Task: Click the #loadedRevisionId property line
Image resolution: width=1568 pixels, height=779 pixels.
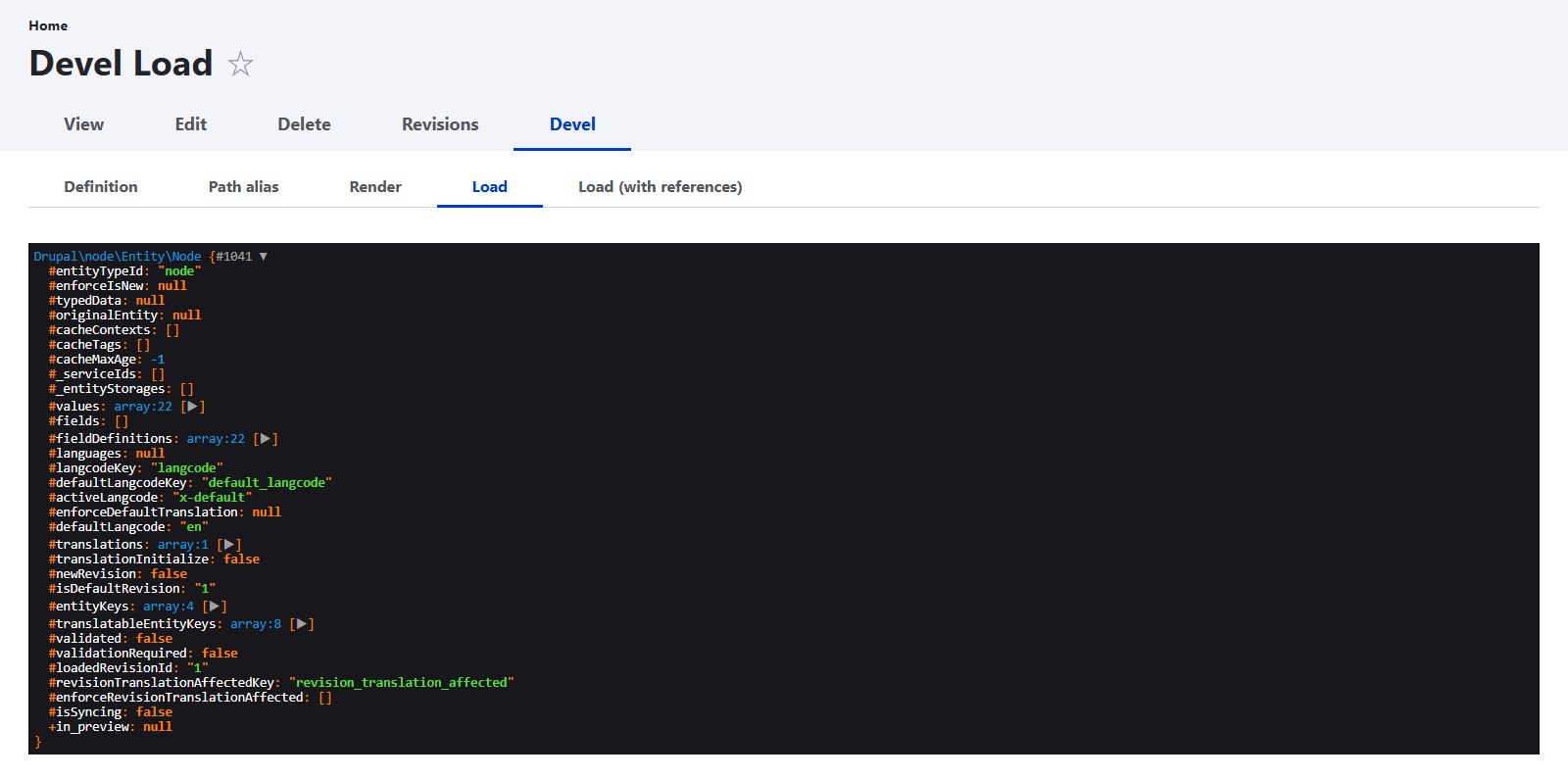Action: [128, 668]
